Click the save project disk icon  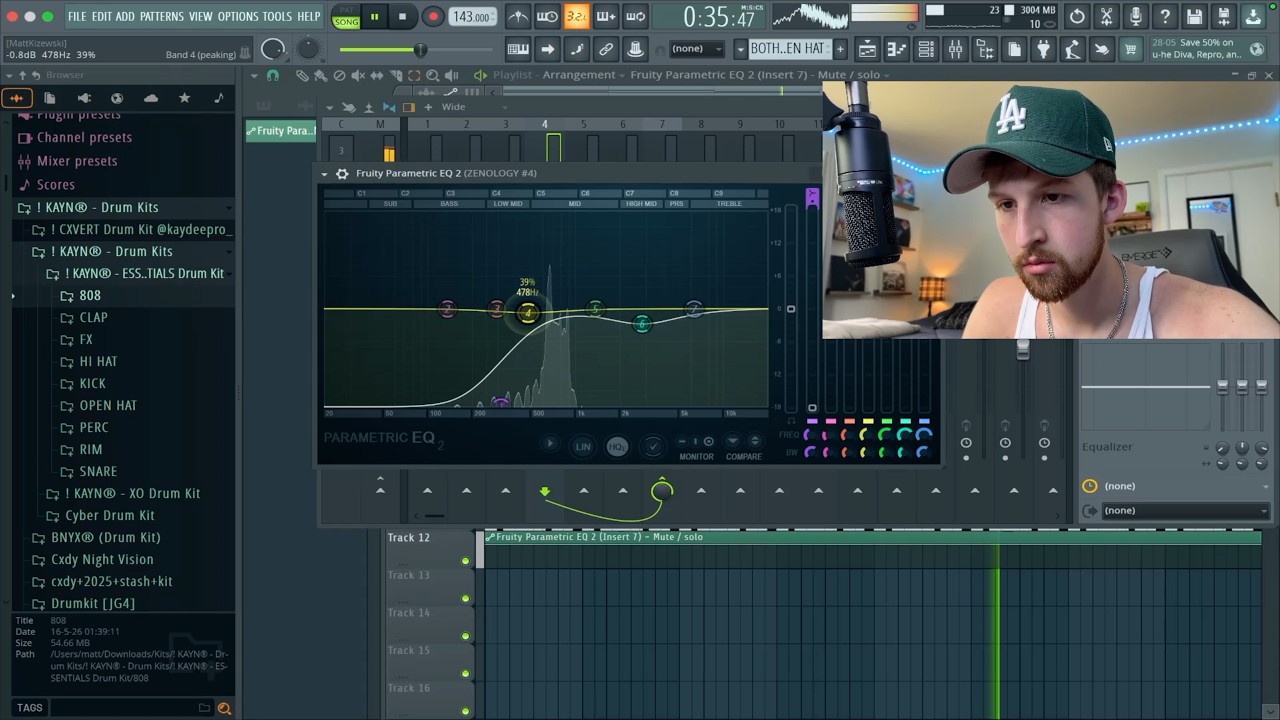(1194, 16)
